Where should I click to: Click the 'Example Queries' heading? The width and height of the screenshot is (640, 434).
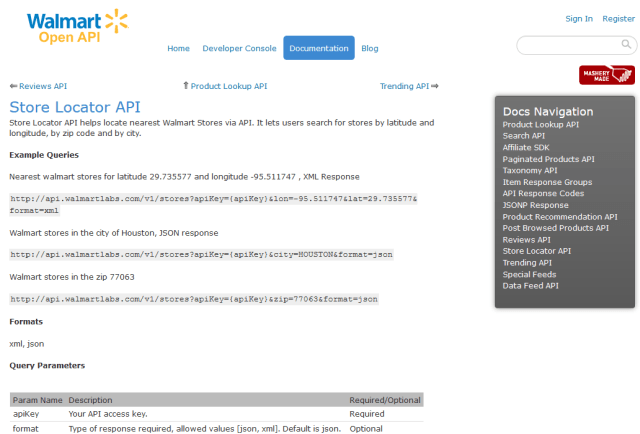click(44, 155)
